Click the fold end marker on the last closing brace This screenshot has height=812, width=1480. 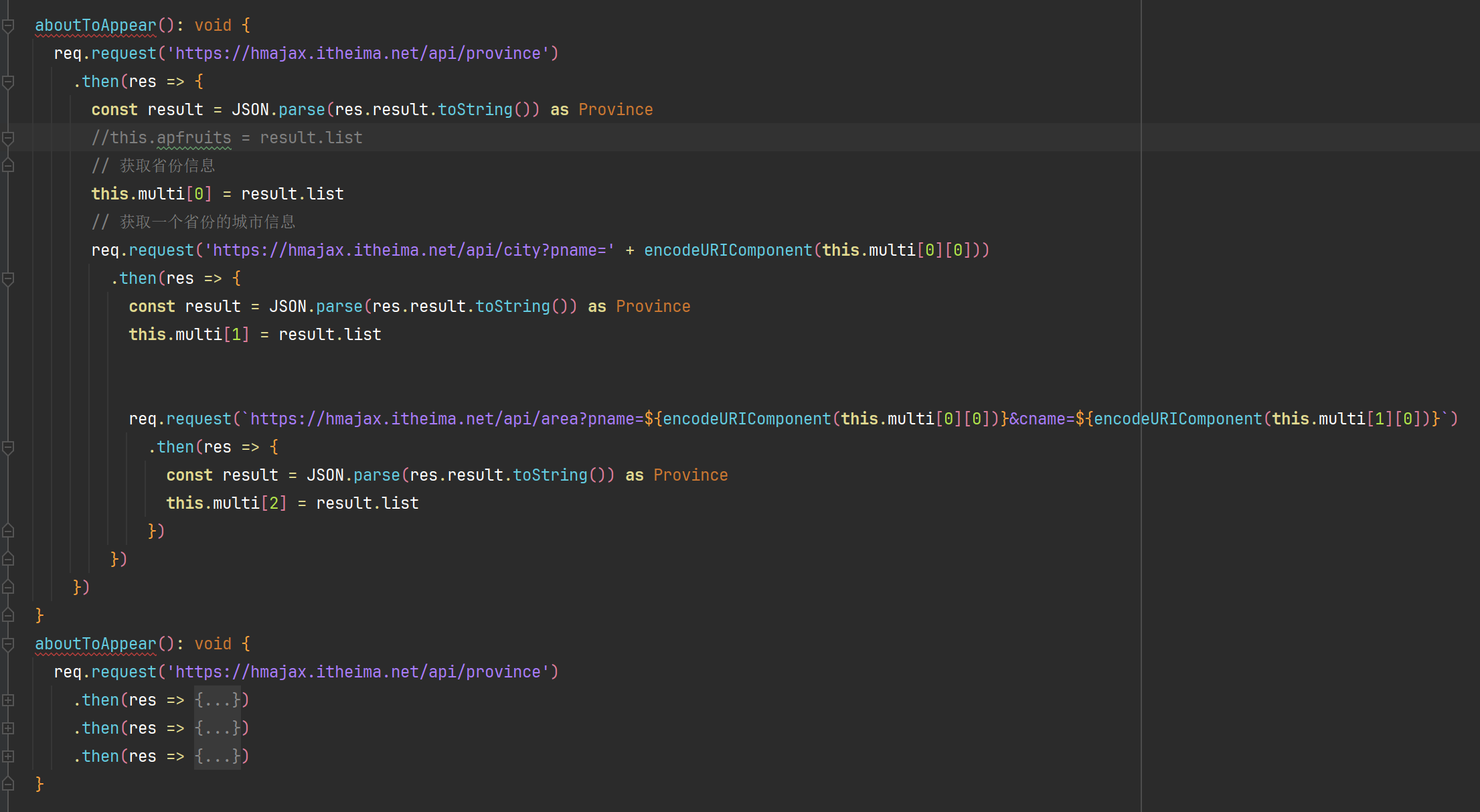click(x=8, y=784)
